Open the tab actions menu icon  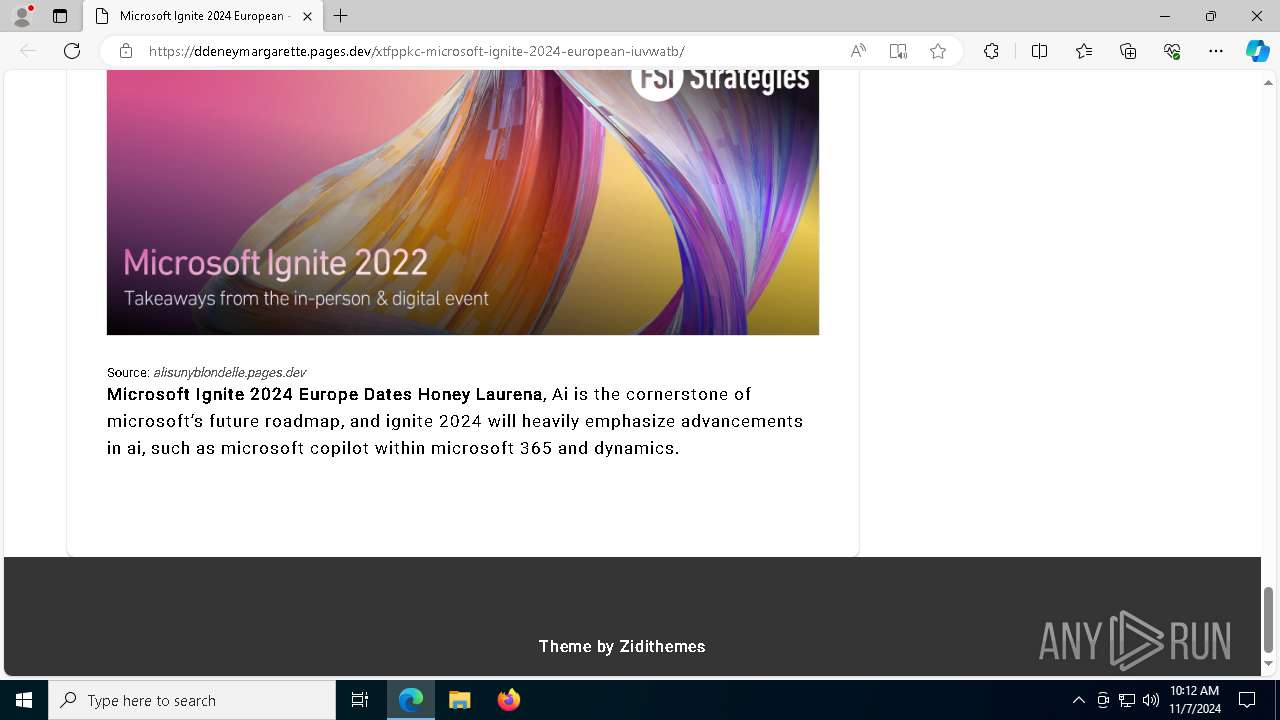pos(60,16)
